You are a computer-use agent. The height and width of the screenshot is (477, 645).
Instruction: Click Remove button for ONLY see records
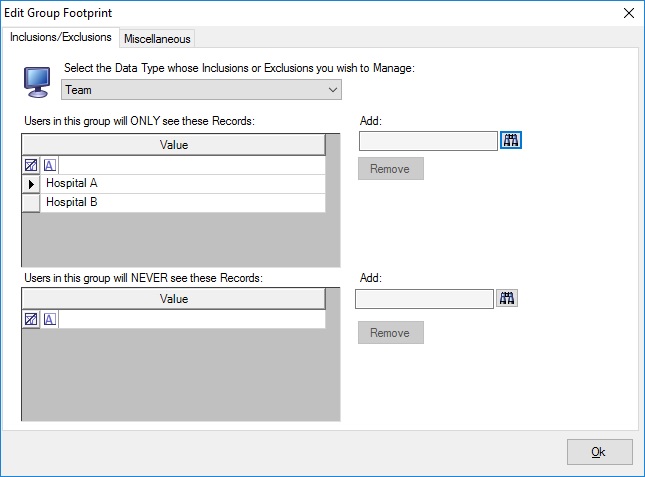(x=390, y=169)
